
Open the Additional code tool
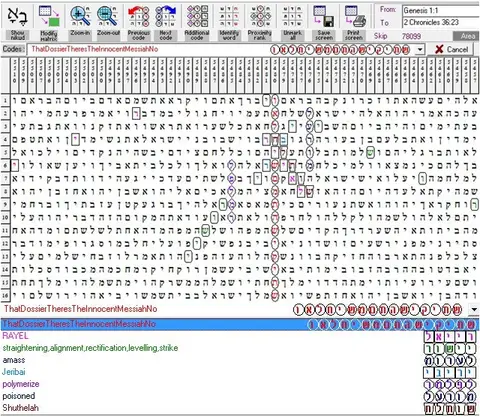pyautogui.click(x=197, y=16)
